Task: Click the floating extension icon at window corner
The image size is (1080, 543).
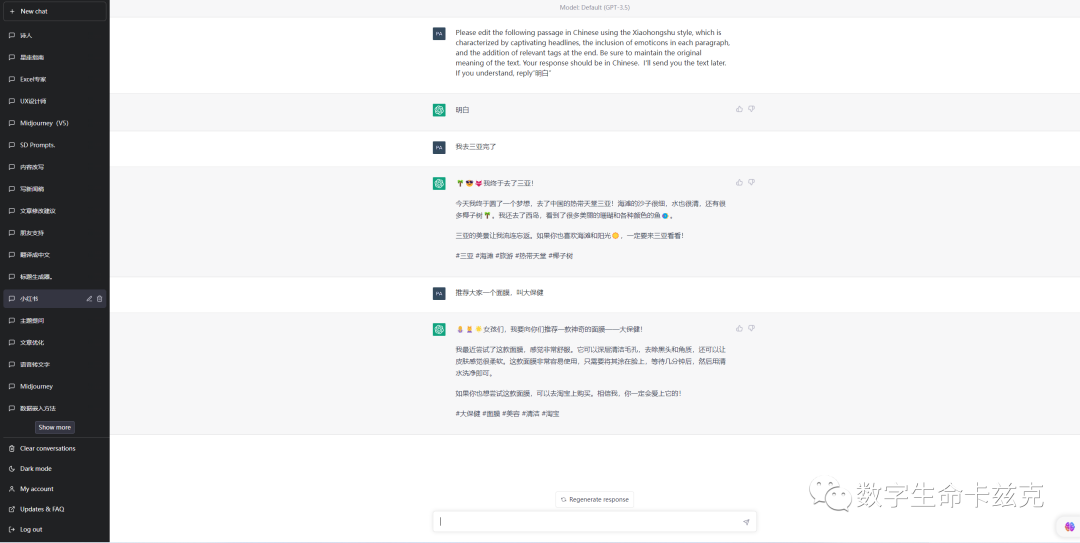Action: click(1069, 527)
